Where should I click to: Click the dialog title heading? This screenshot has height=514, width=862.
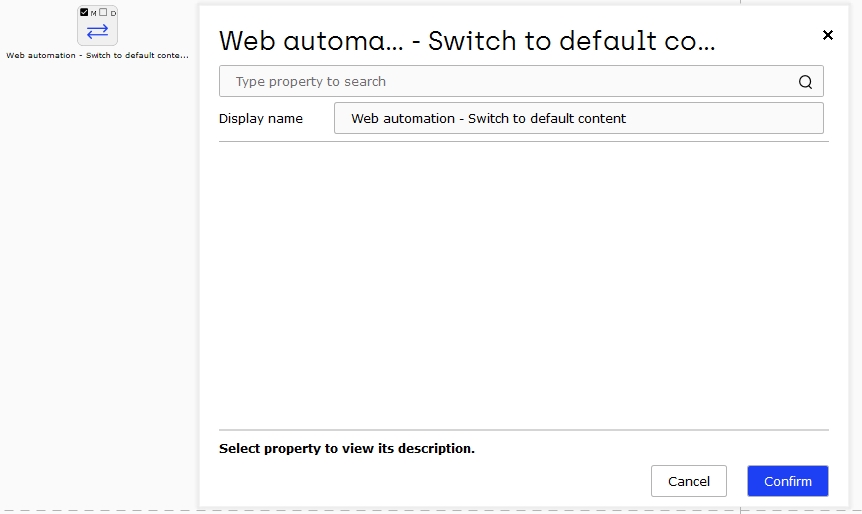(x=467, y=41)
